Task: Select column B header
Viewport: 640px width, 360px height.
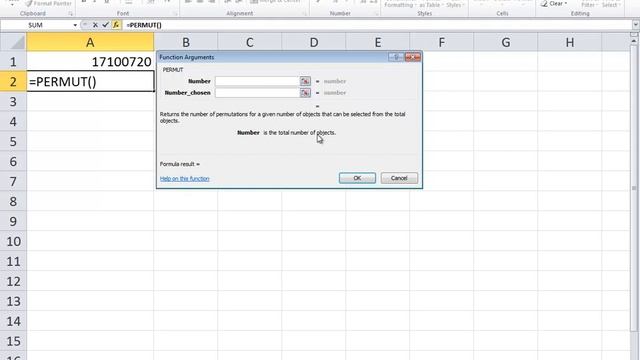Action: point(186,42)
